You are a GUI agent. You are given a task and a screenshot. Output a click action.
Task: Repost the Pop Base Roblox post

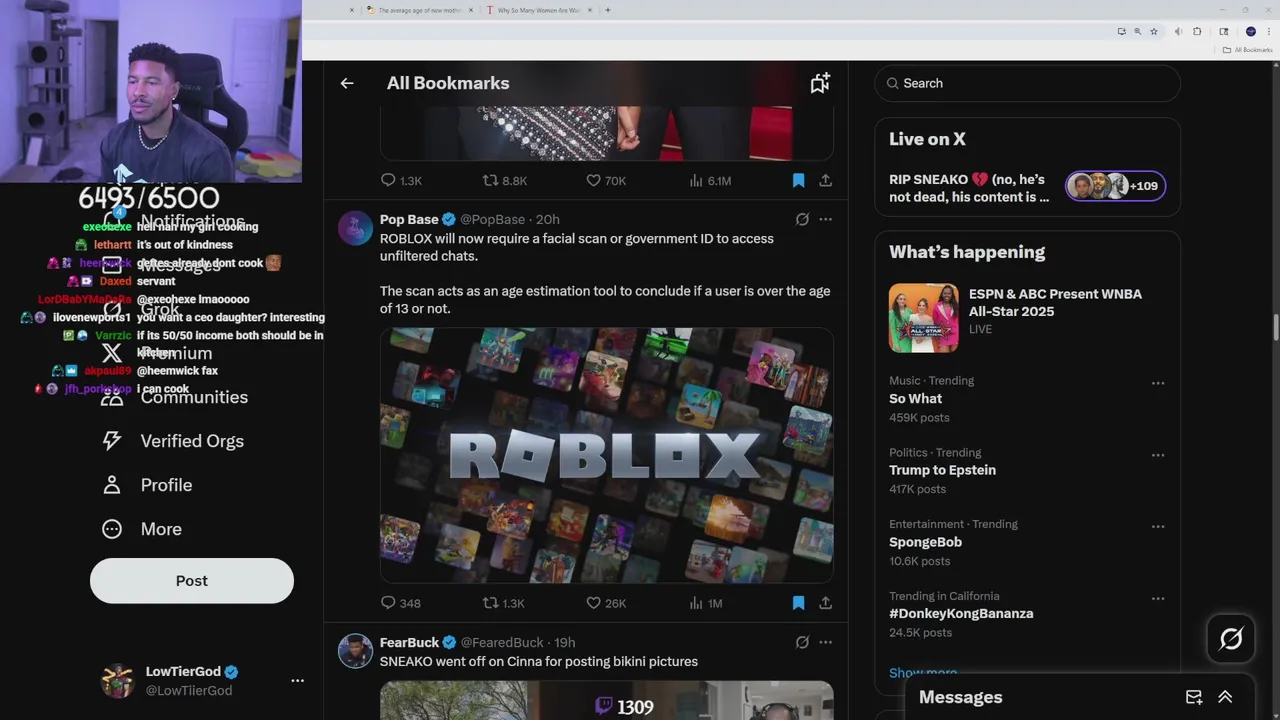click(503, 603)
